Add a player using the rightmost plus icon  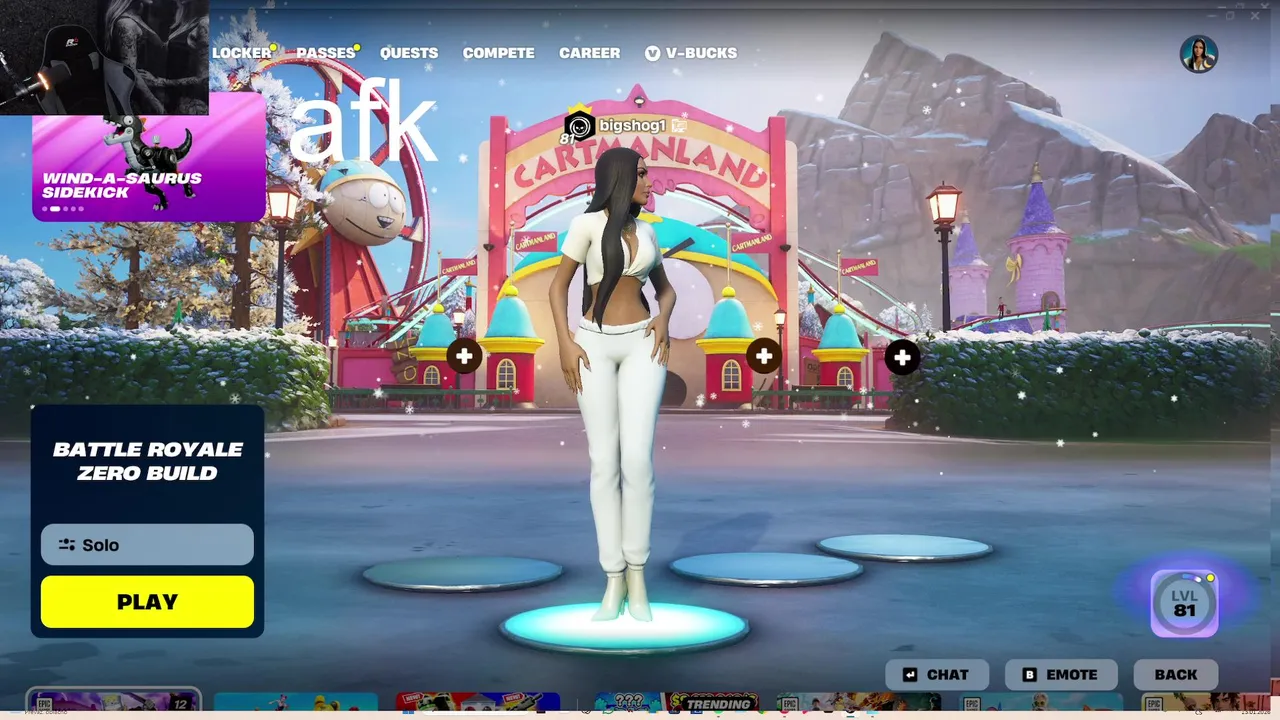[902, 357]
